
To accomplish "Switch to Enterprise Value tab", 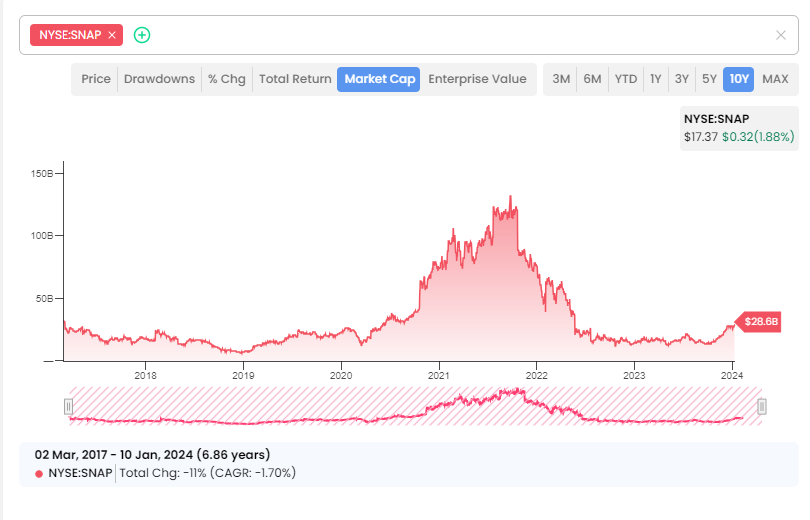I will coord(477,79).
